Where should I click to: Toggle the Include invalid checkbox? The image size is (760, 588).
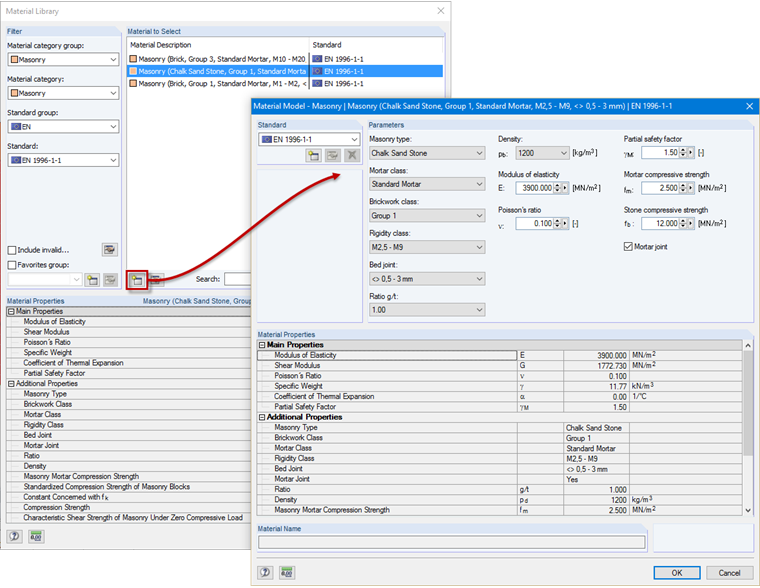click(x=12, y=250)
